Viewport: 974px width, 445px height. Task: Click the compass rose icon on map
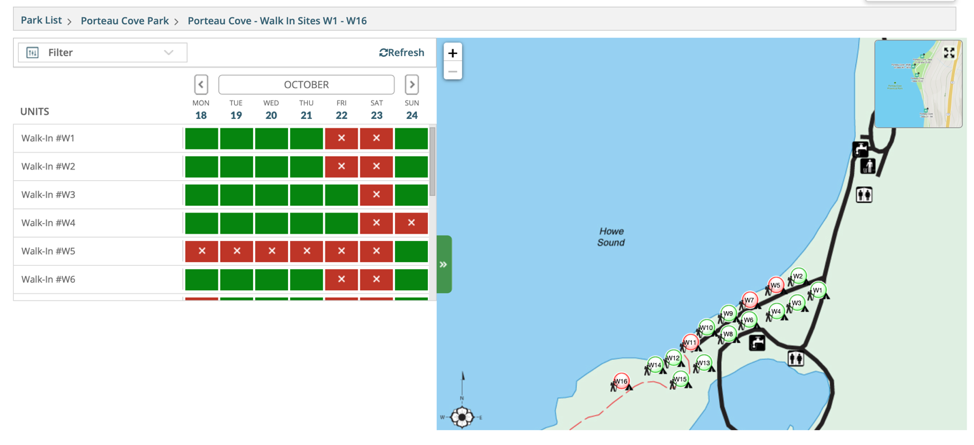pos(462,416)
